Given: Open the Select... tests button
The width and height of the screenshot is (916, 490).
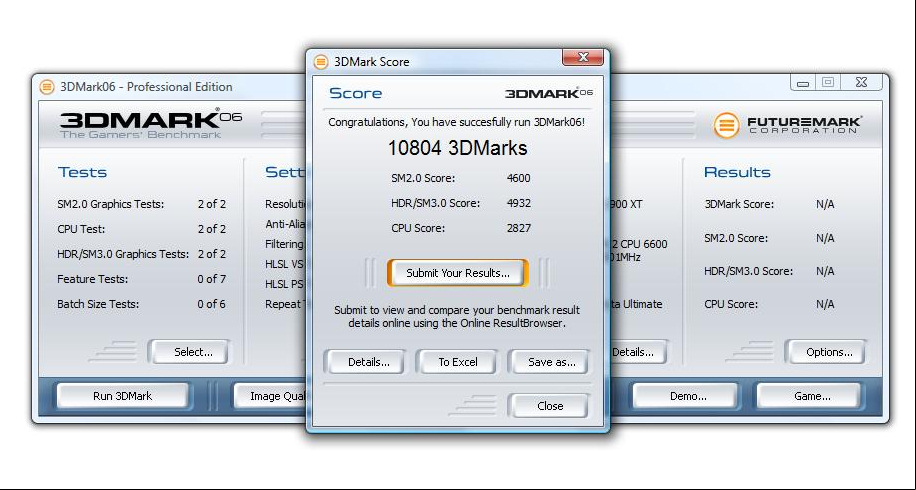Looking at the screenshot, I should pyautogui.click(x=190, y=352).
